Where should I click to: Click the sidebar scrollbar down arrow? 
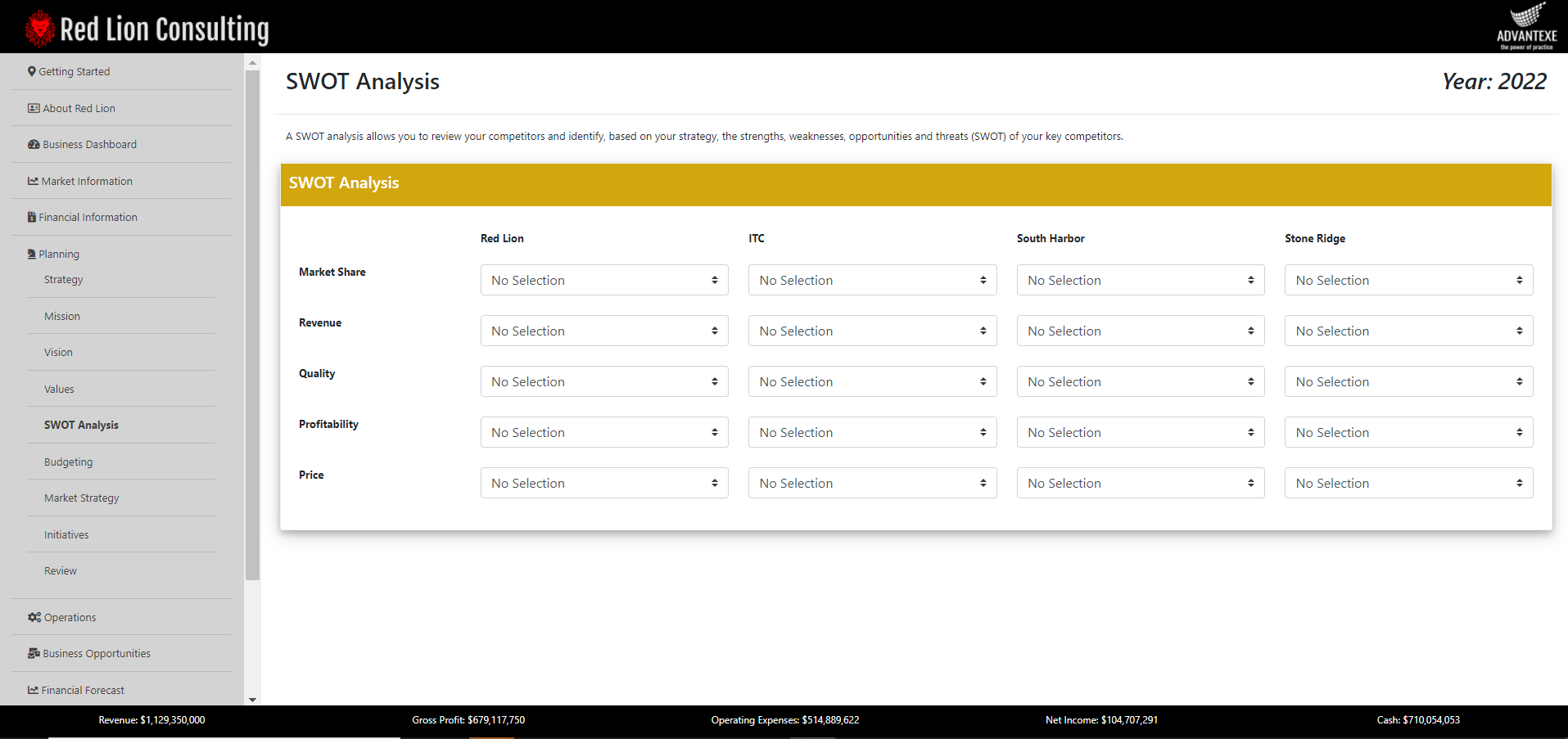click(252, 701)
